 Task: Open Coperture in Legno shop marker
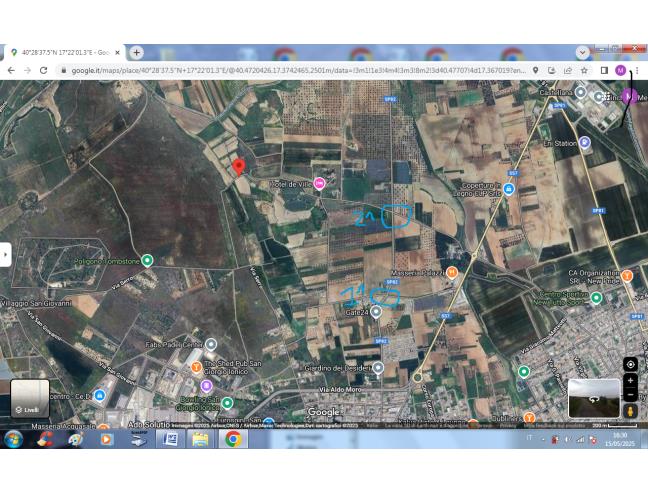pyautogui.click(x=508, y=188)
